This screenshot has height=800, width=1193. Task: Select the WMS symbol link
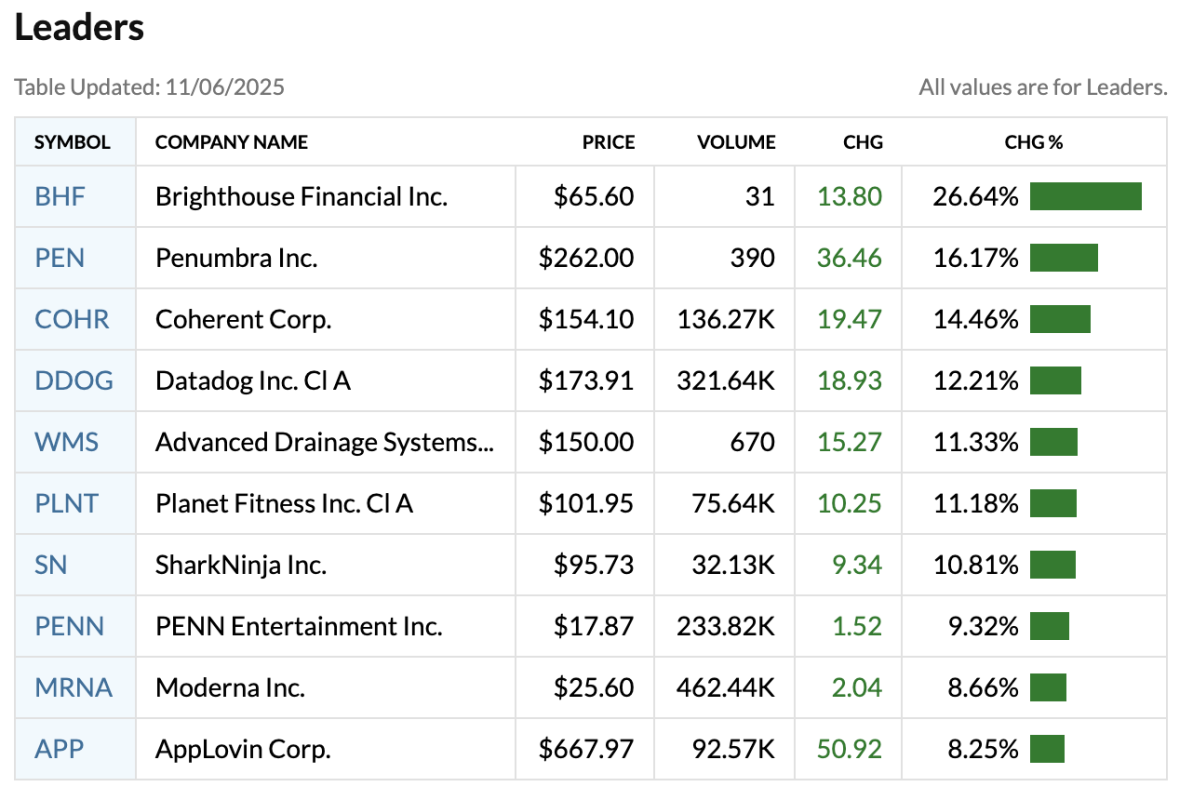click(66, 442)
